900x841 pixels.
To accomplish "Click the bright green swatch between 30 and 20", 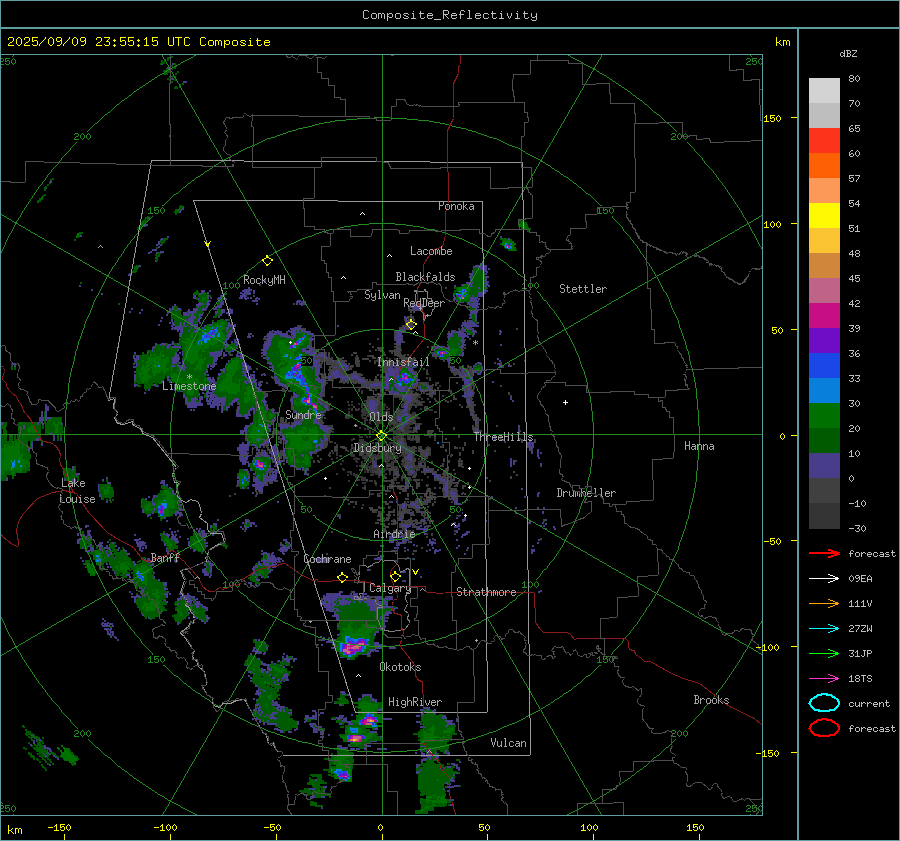I will 824,416.
